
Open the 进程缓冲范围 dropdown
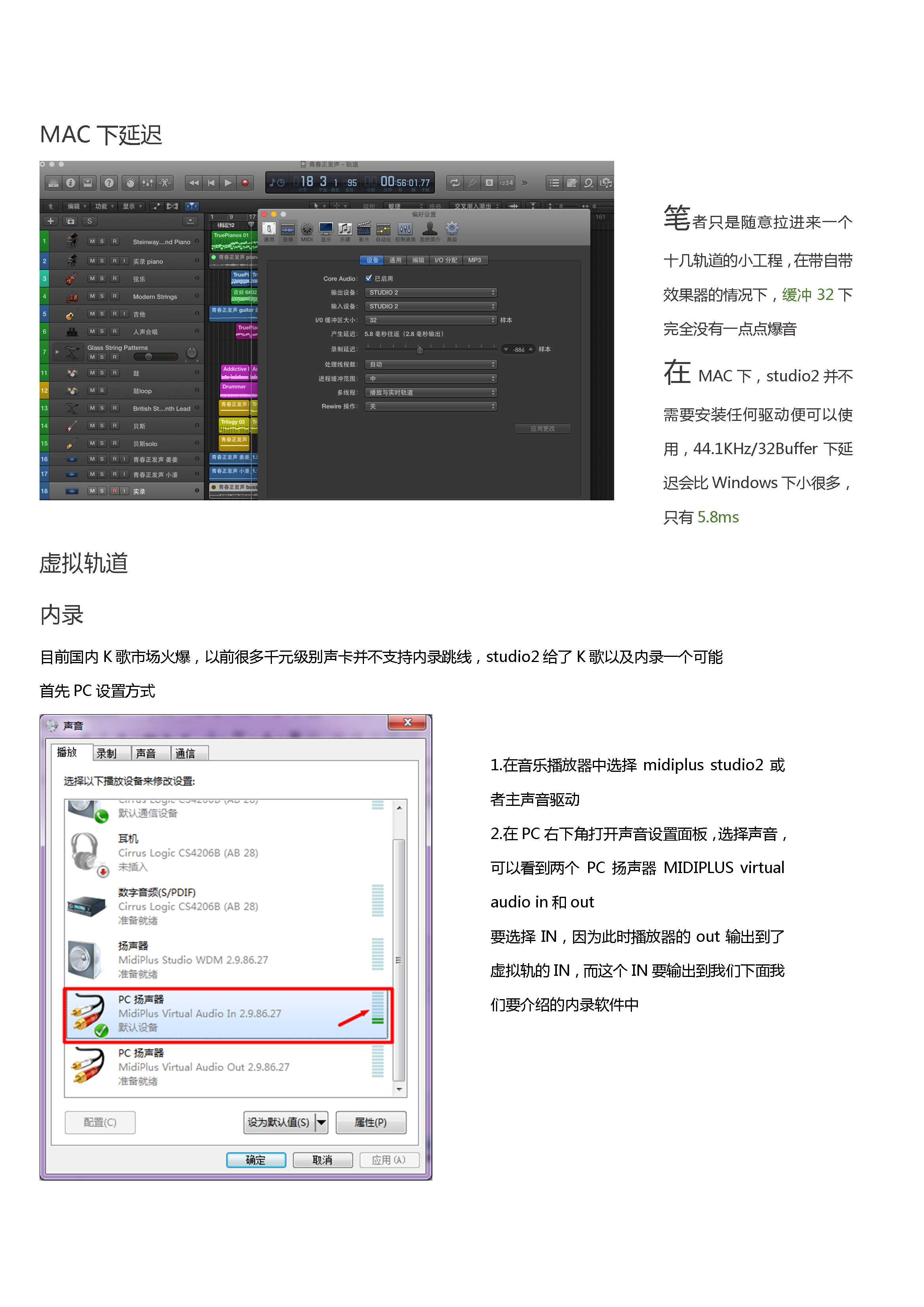pyautogui.click(x=432, y=379)
